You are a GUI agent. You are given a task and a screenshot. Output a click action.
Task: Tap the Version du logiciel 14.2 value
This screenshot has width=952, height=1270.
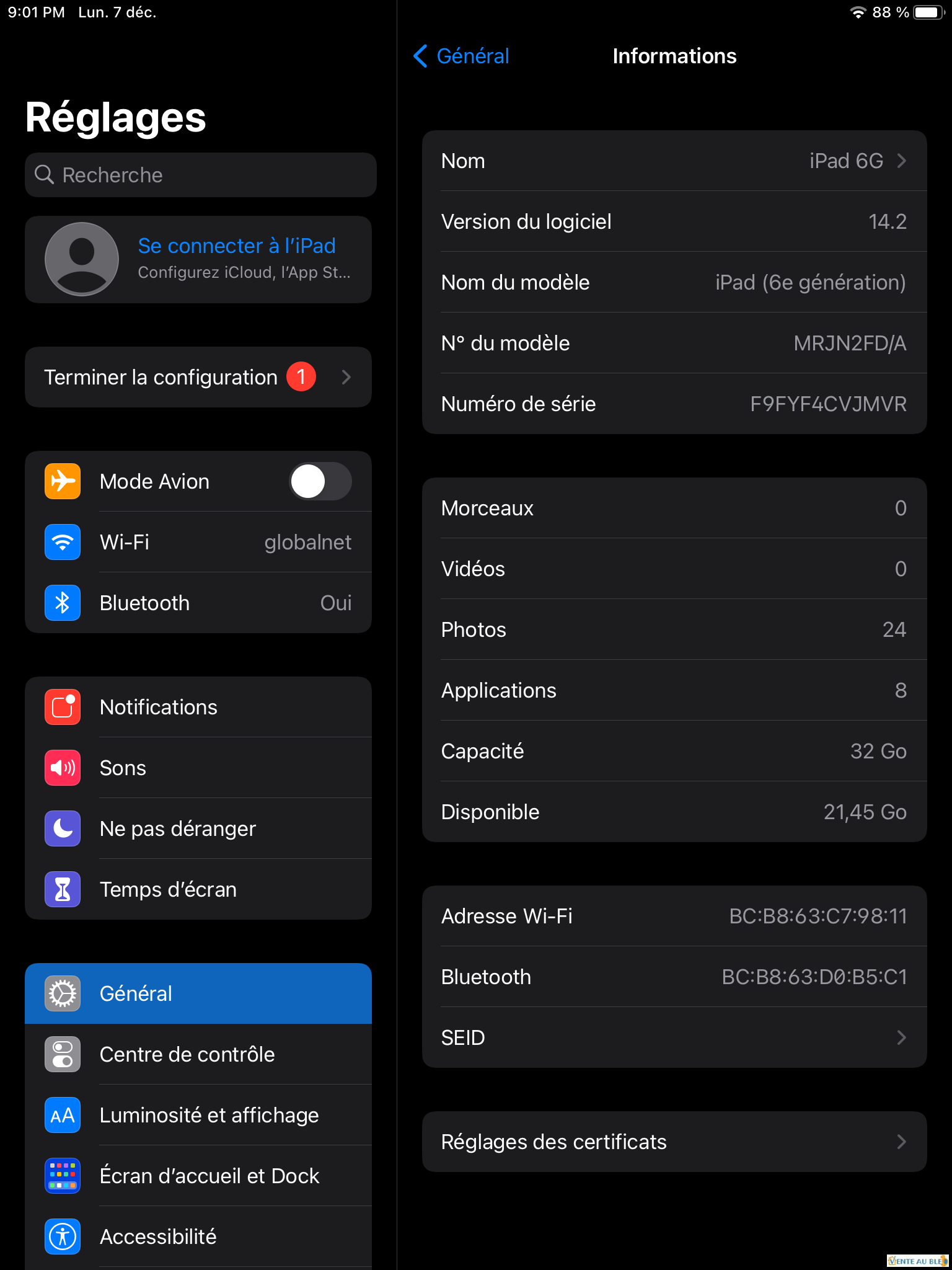888,221
